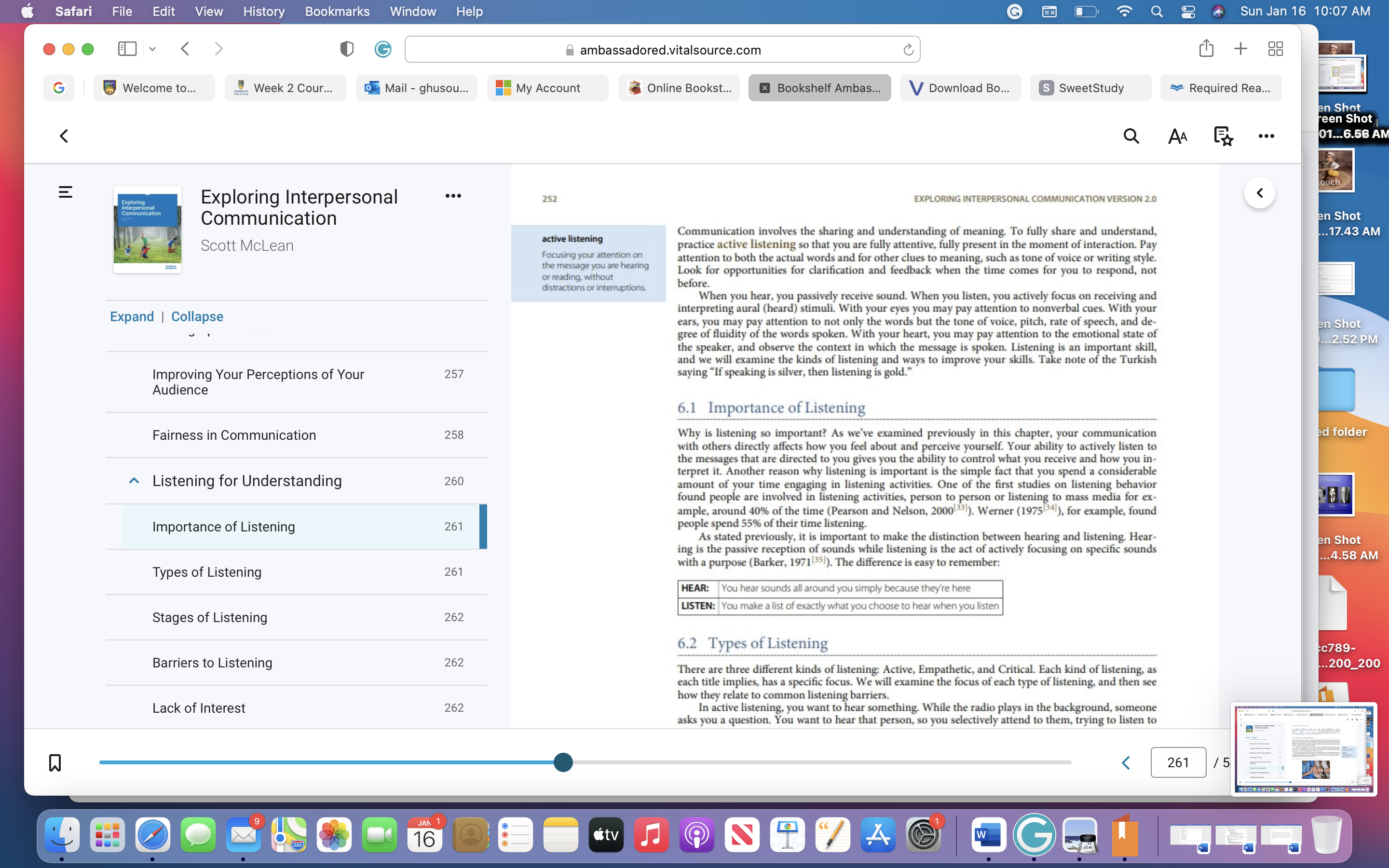This screenshot has height=868, width=1389.
Task: Open the text size AA settings
Action: click(1177, 136)
